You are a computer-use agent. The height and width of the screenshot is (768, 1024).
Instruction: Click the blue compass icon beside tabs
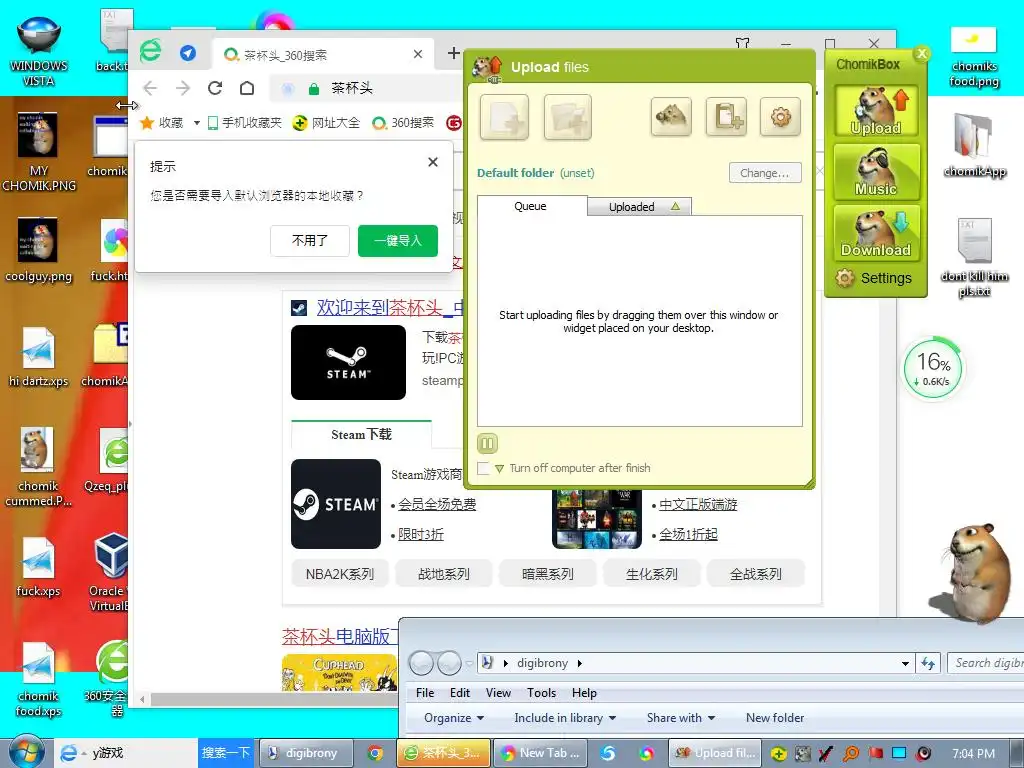pyautogui.click(x=188, y=53)
